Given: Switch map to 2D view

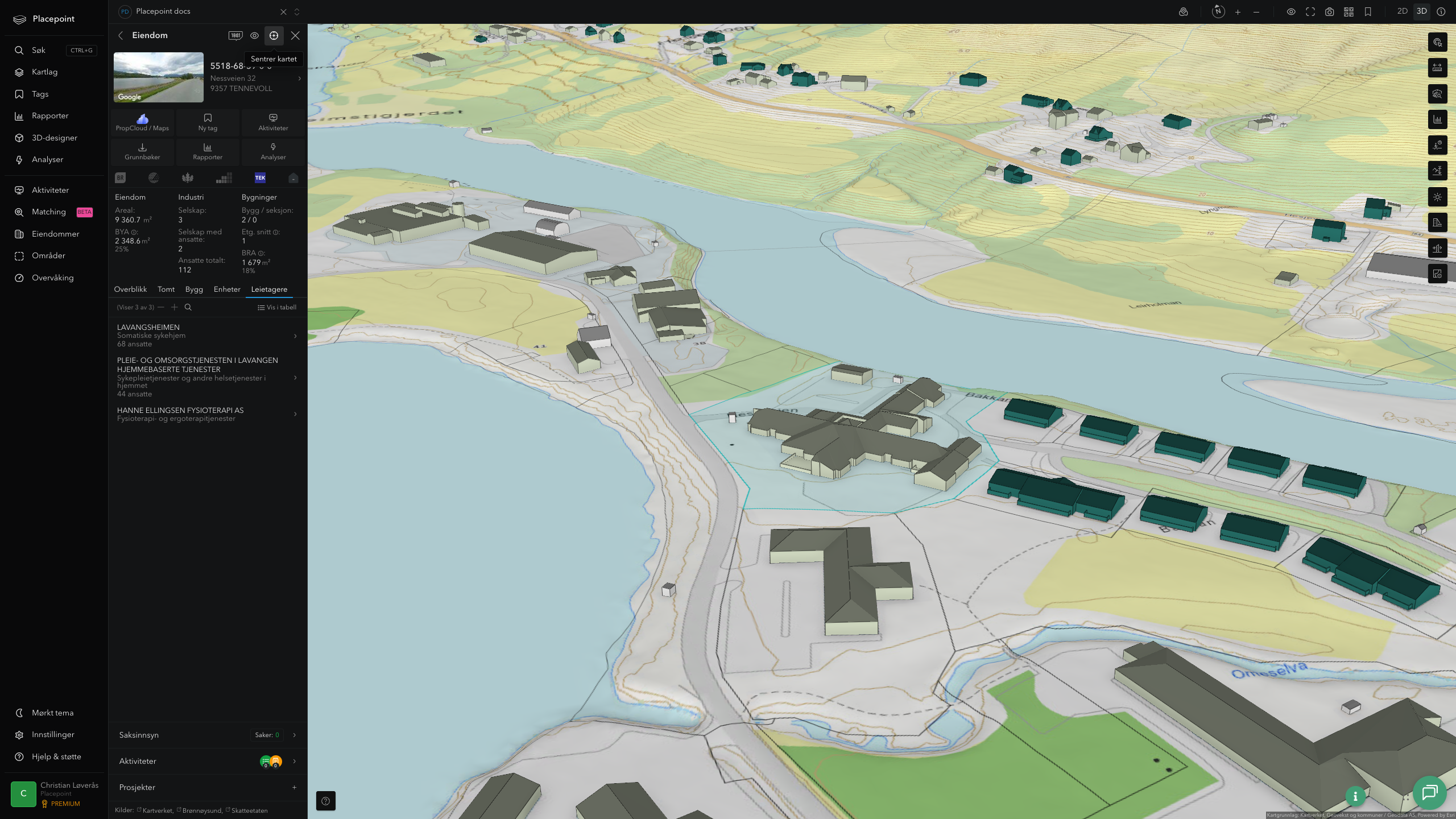Looking at the screenshot, I should (1403, 11).
